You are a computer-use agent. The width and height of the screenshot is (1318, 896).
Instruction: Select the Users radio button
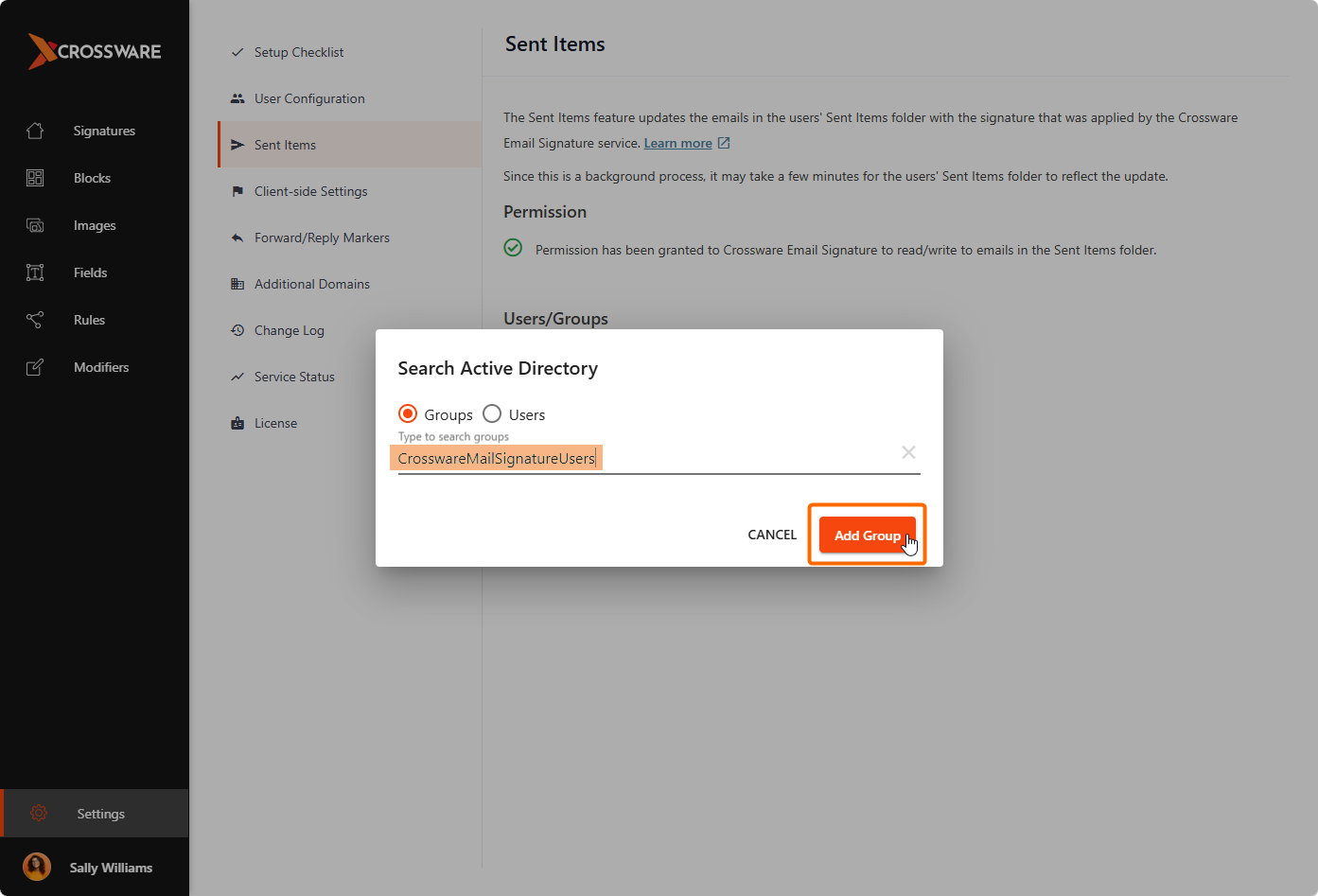coord(492,413)
